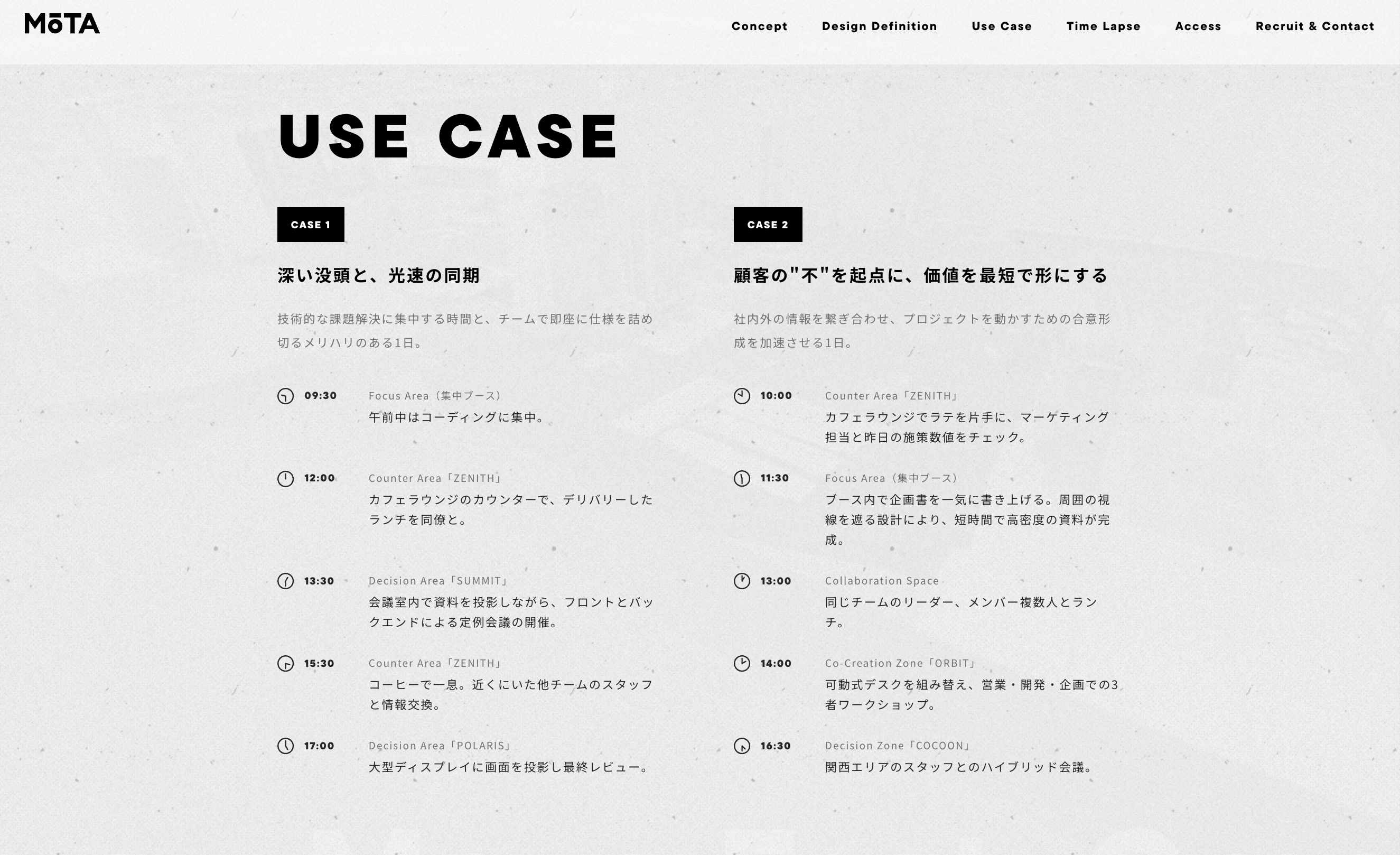Viewport: 1400px width, 855px height.
Task: Click the 13:00 time label
Action: [776, 581]
